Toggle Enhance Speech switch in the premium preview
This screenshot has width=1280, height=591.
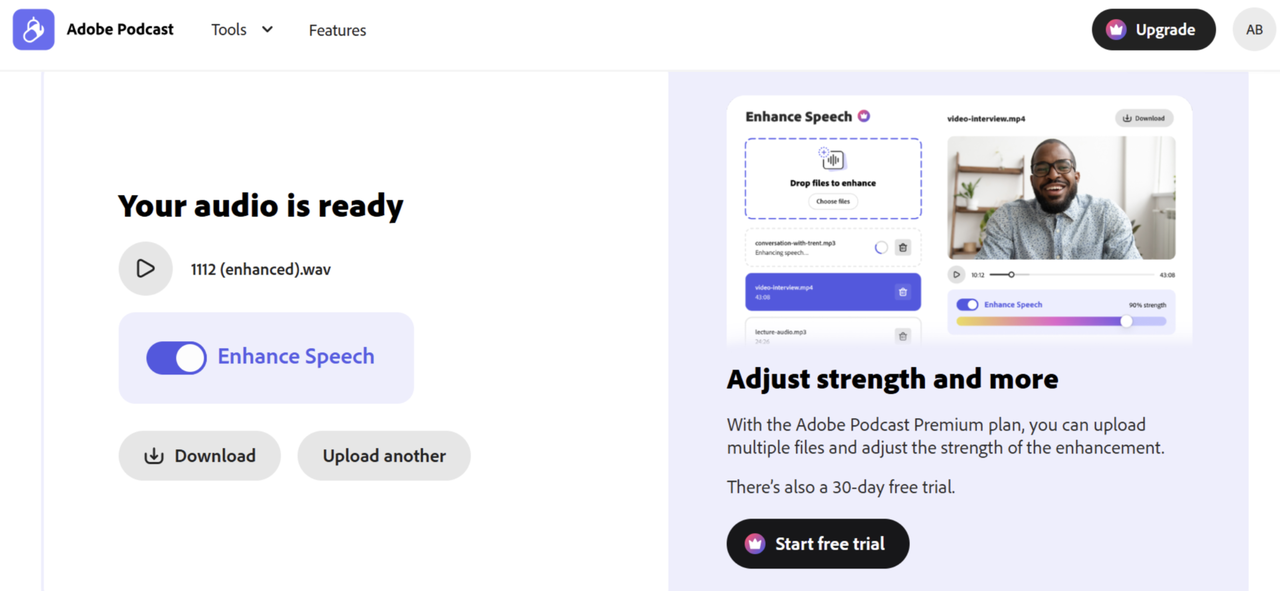967,305
